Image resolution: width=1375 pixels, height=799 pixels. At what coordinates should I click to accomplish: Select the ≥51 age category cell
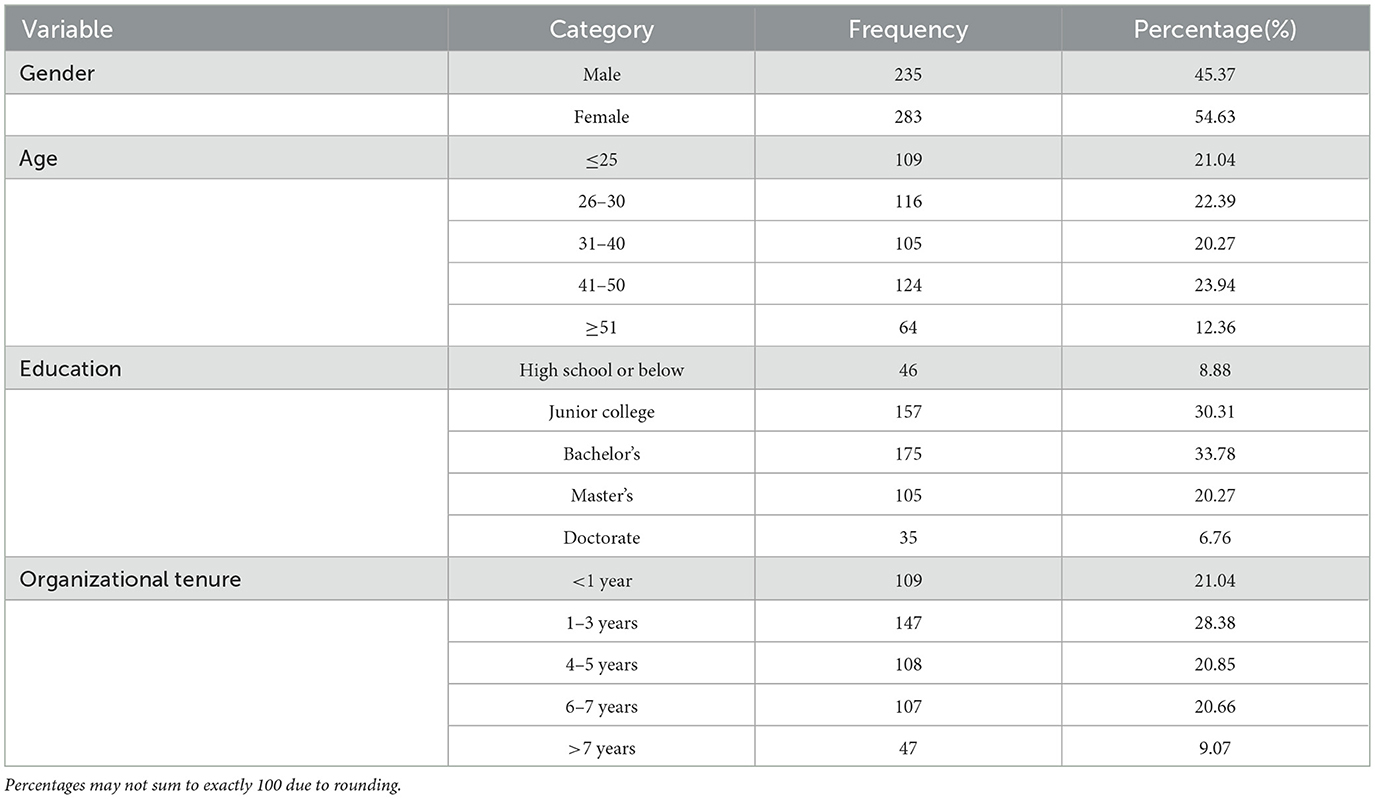[x=601, y=327]
